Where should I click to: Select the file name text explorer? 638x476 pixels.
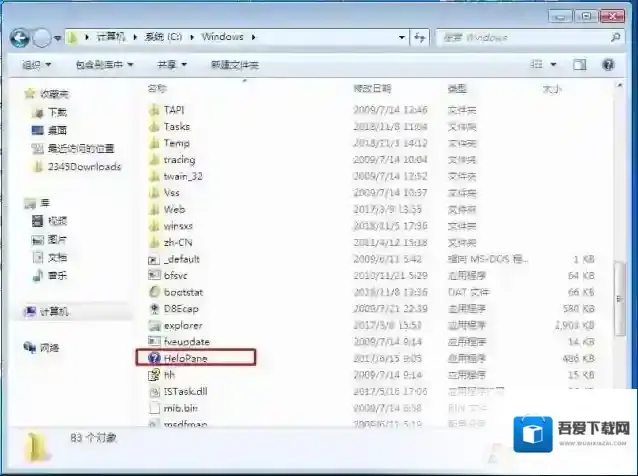[x=183, y=325]
